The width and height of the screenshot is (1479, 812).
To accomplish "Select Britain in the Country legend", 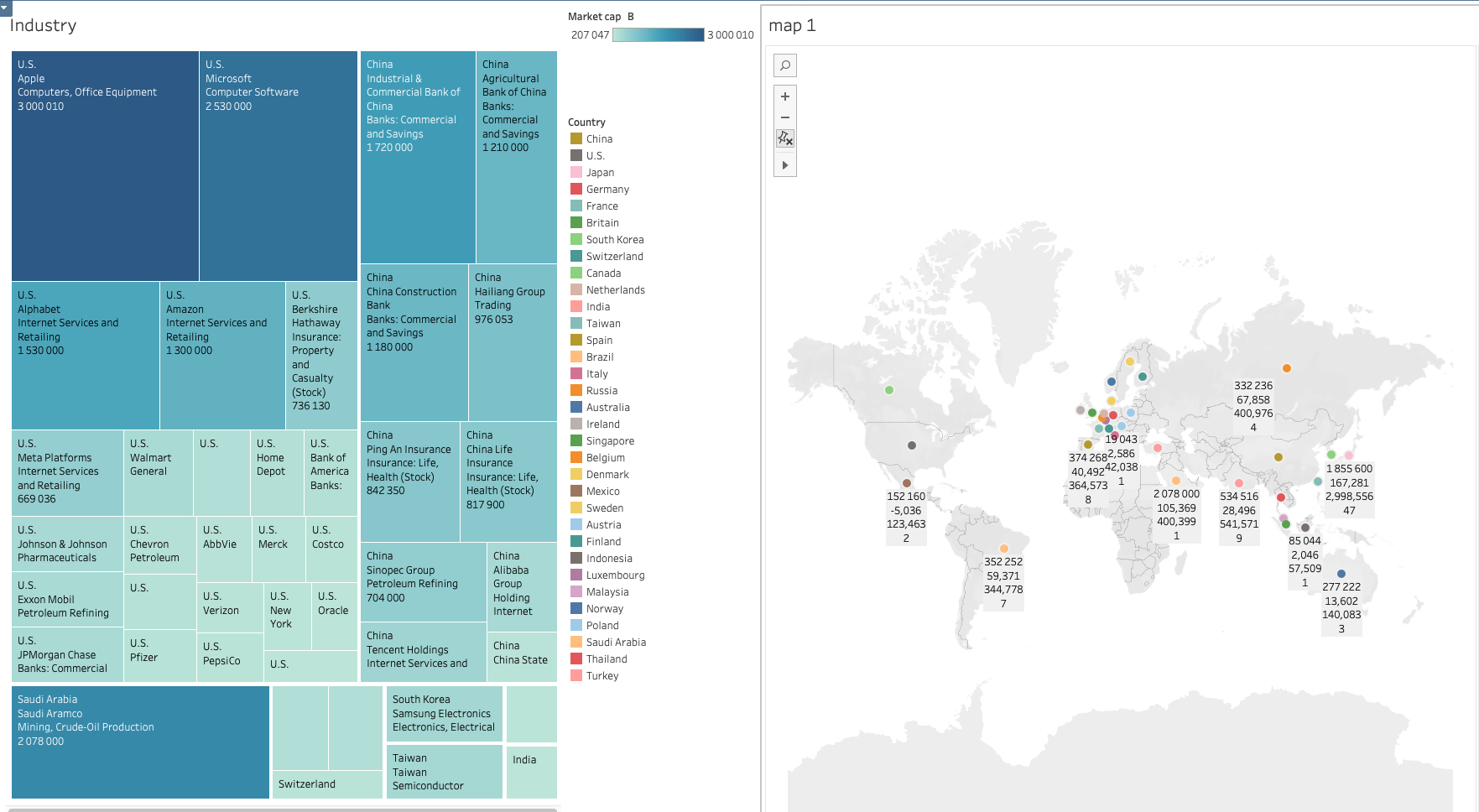I will (602, 223).
